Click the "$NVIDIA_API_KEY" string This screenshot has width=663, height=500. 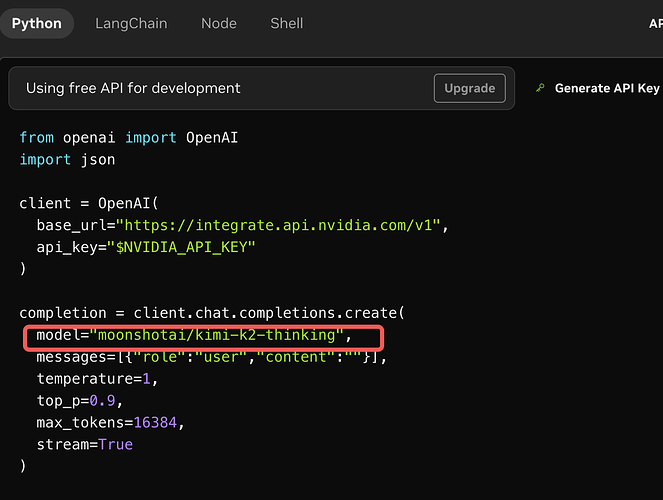(181, 247)
